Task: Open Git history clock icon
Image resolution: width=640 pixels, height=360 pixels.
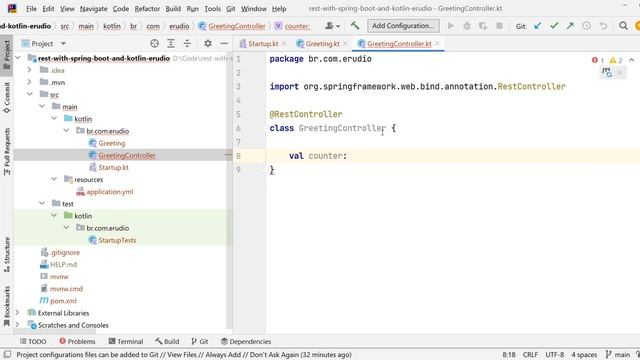Action: click(x=587, y=26)
